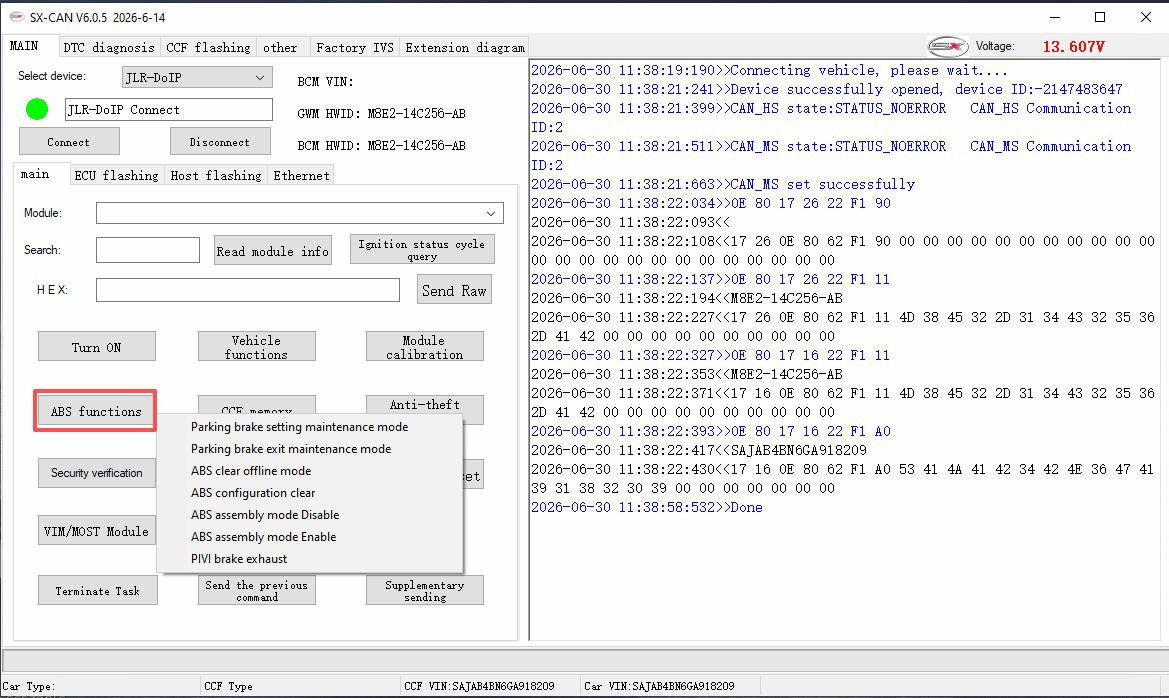The width and height of the screenshot is (1169, 698).
Task: Open the Host flashing sub-tab
Action: point(215,175)
